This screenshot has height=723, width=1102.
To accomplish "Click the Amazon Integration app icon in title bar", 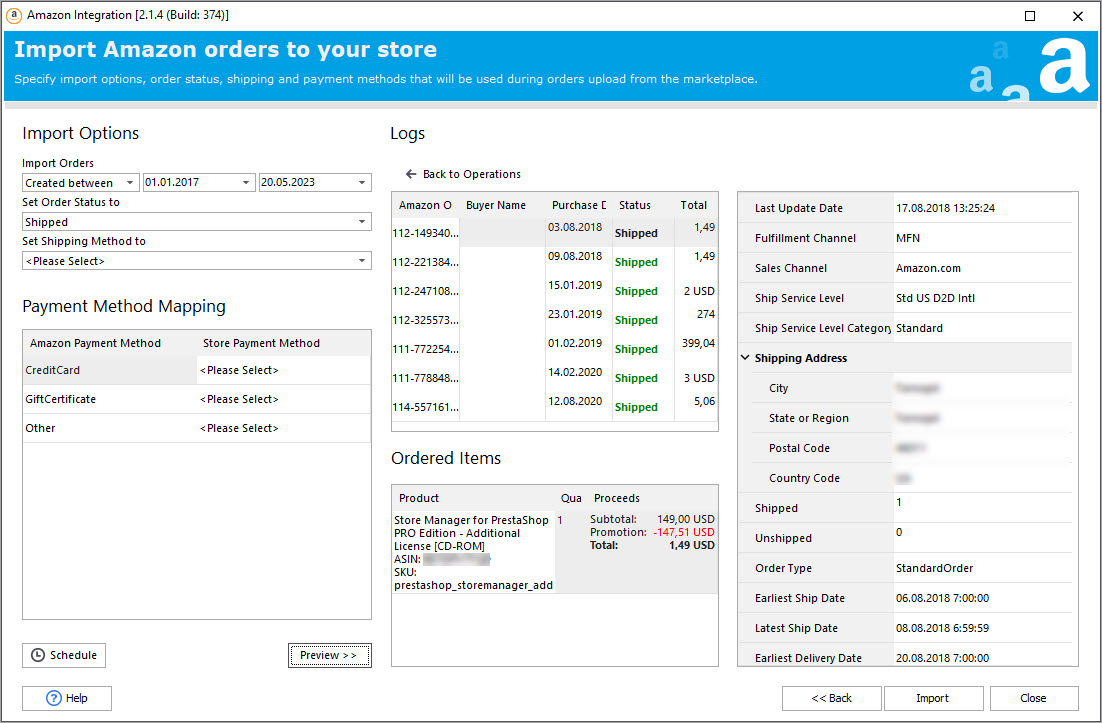I will 14,15.
